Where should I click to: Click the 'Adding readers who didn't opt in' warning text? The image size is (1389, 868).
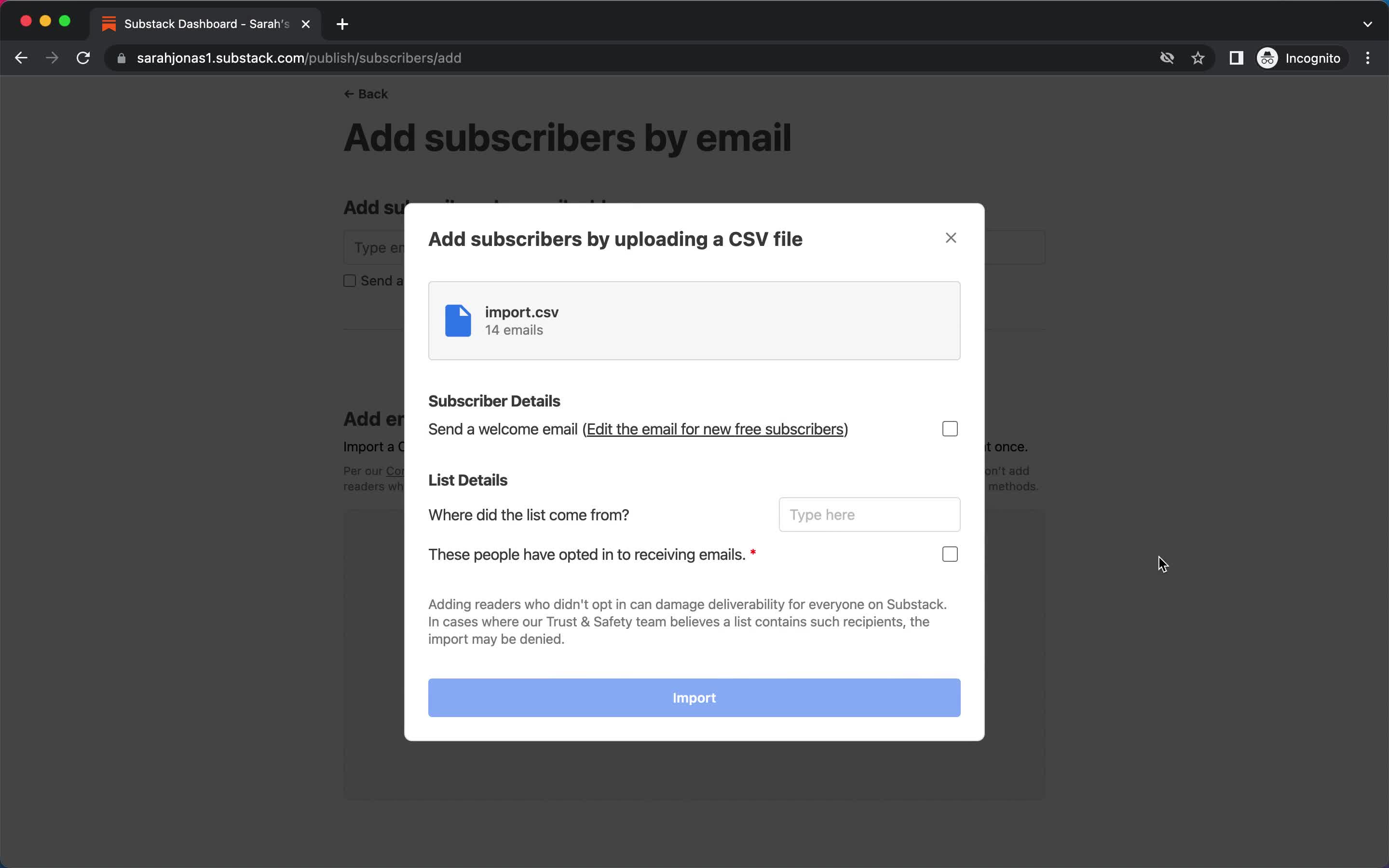tap(688, 622)
